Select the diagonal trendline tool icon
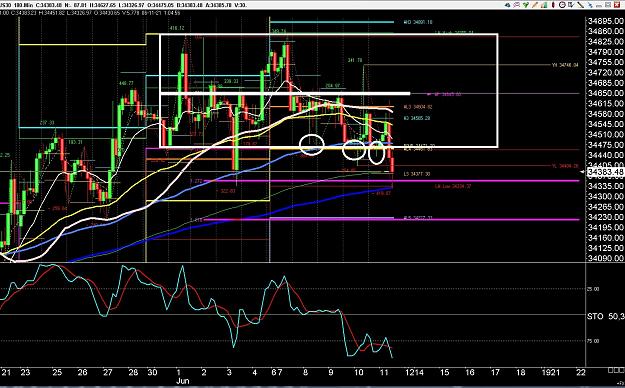The height and width of the screenshot is (388, 625). 580,5
